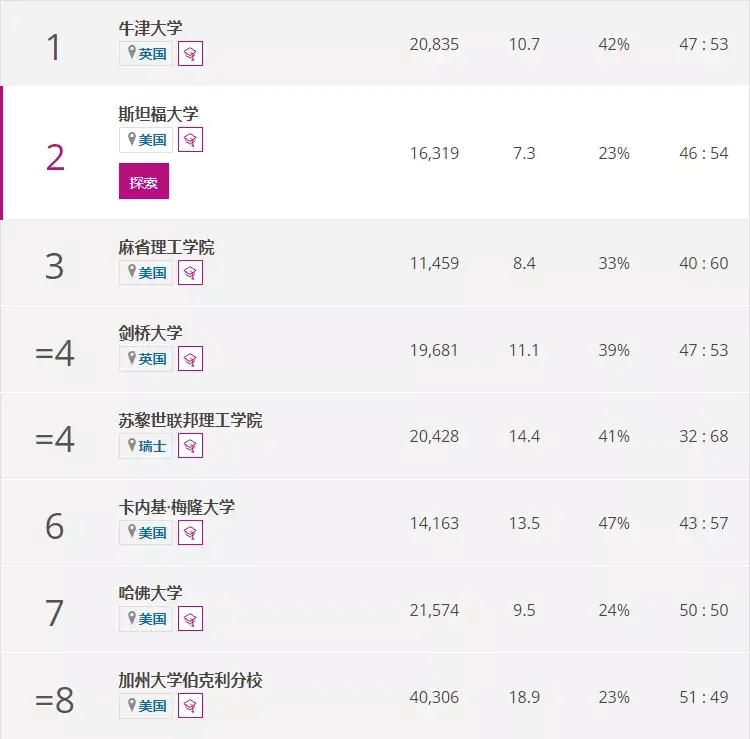Click graduation cap icon in 斯坦福大学 row
This screenshot has width=750, height=739.
tap(190, 140)
